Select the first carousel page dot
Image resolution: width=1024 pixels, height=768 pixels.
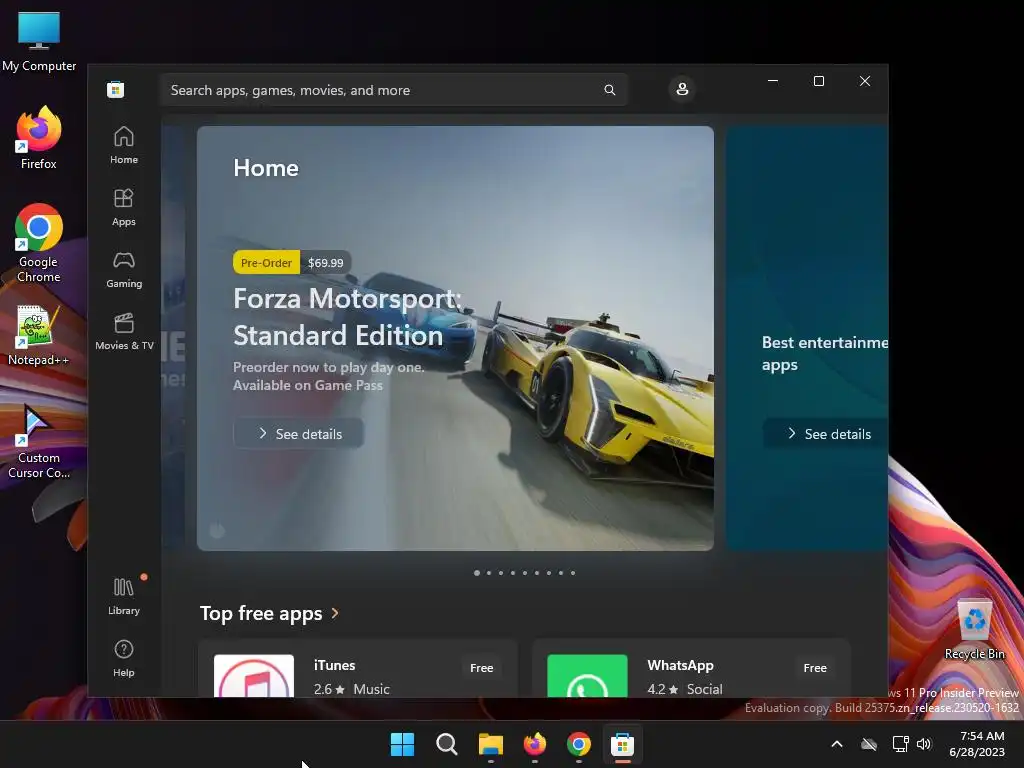click(x=477, y=573)
